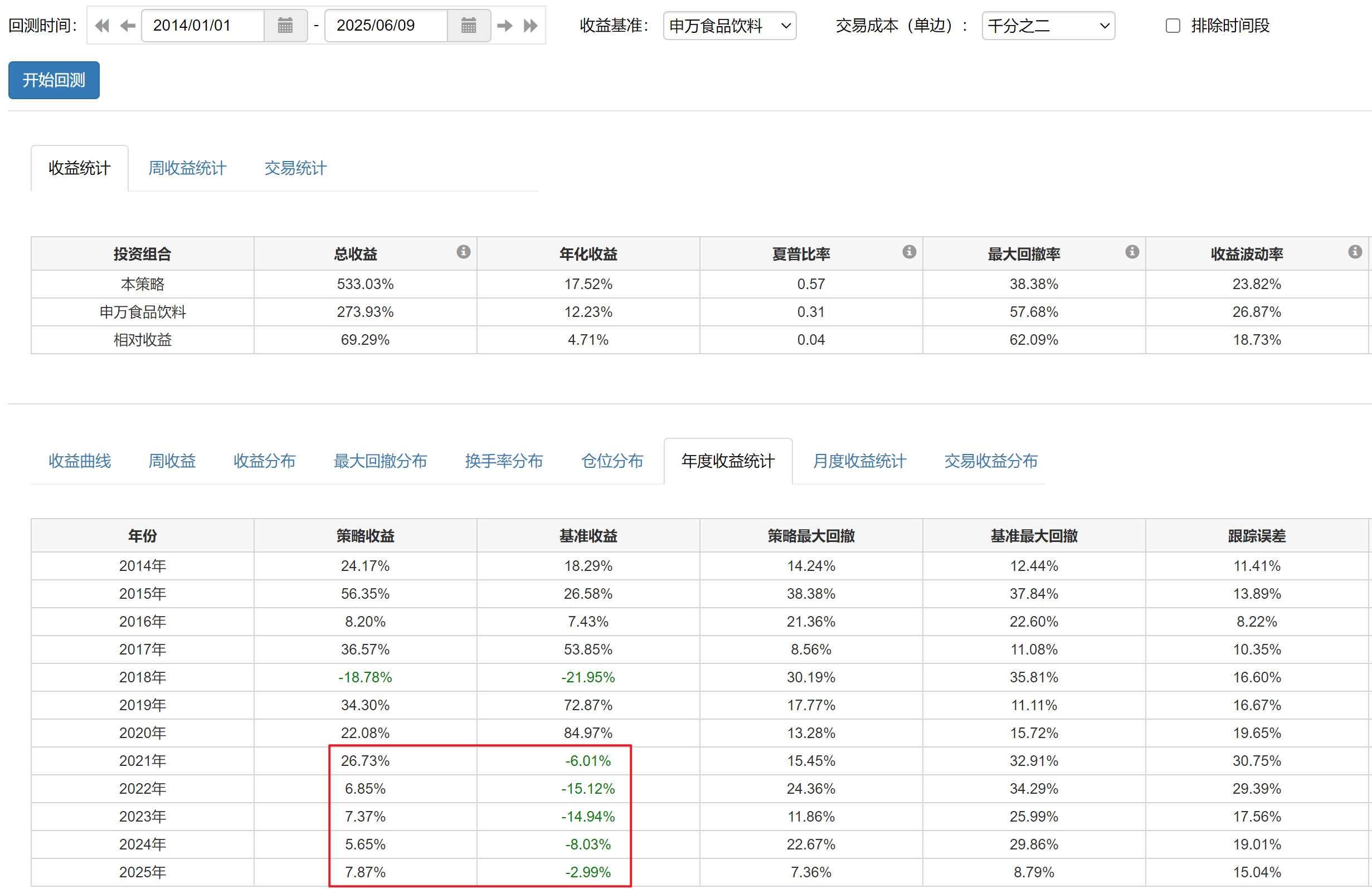Click the double-left rewind date arrow
Viewport: 1372px width, 889px height.
102,26
